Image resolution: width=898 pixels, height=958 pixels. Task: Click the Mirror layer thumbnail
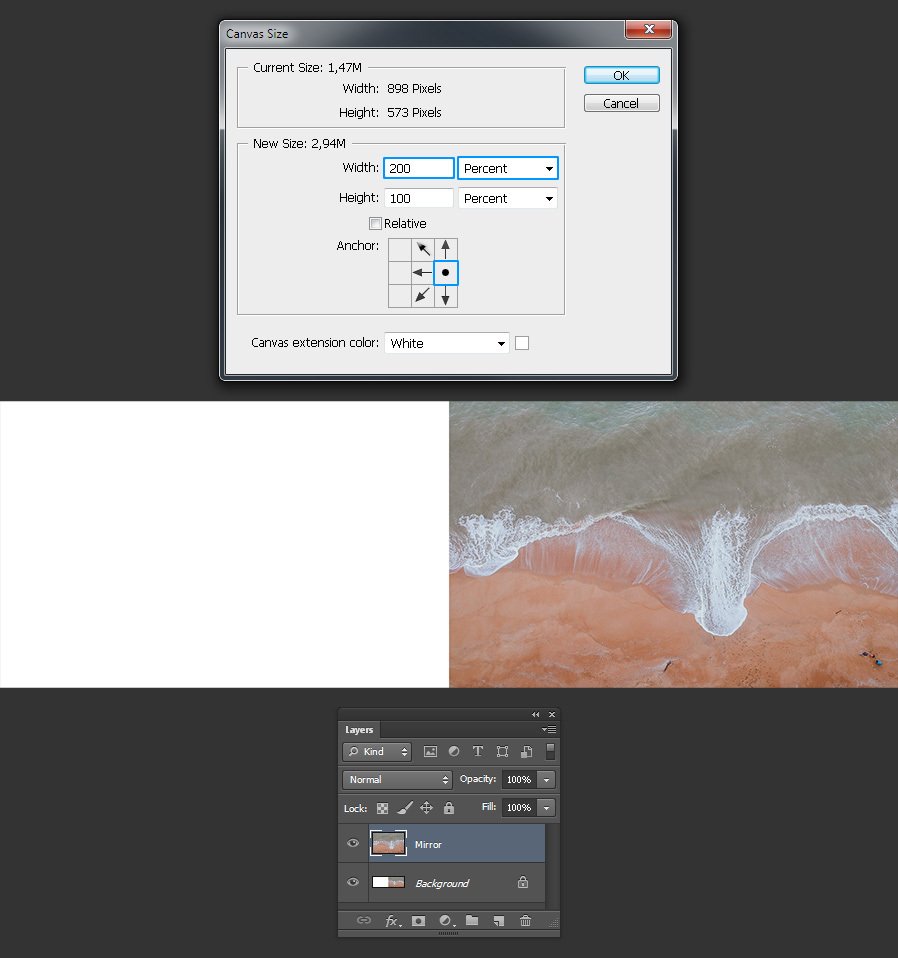[x=389, y=844]
